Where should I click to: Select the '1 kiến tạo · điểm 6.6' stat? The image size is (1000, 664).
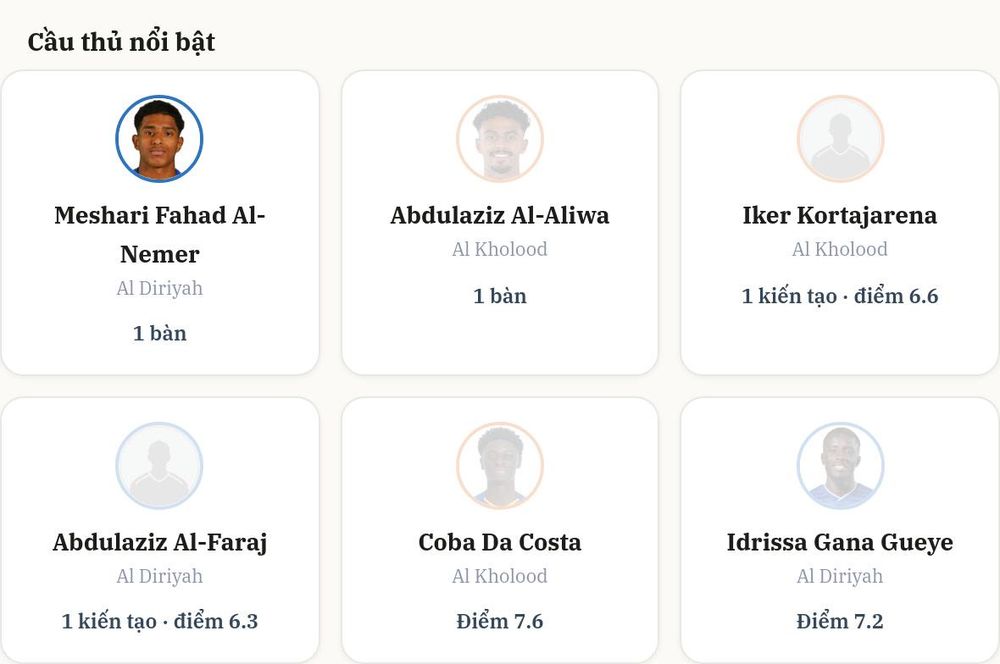[840, 296]
